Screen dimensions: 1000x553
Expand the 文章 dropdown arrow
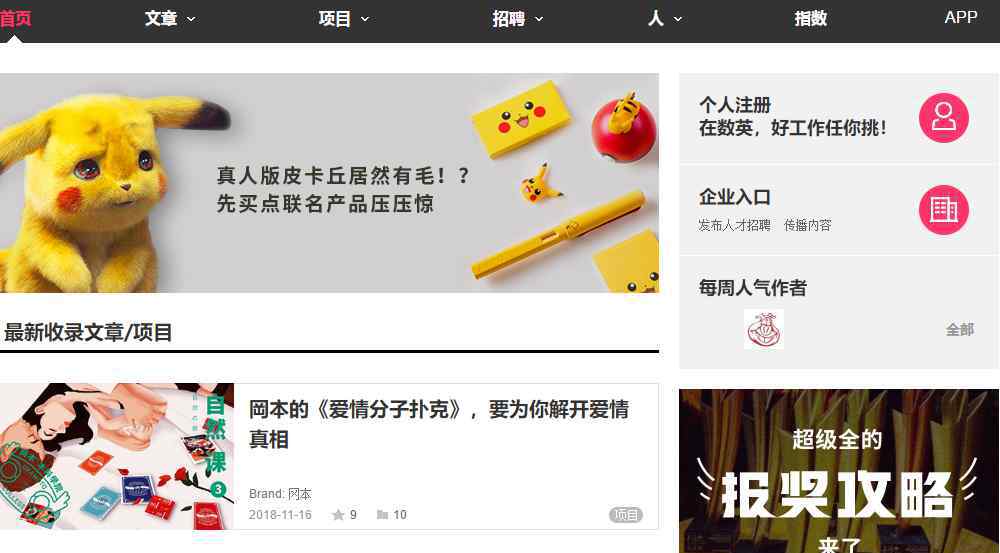tap(191, 19)
